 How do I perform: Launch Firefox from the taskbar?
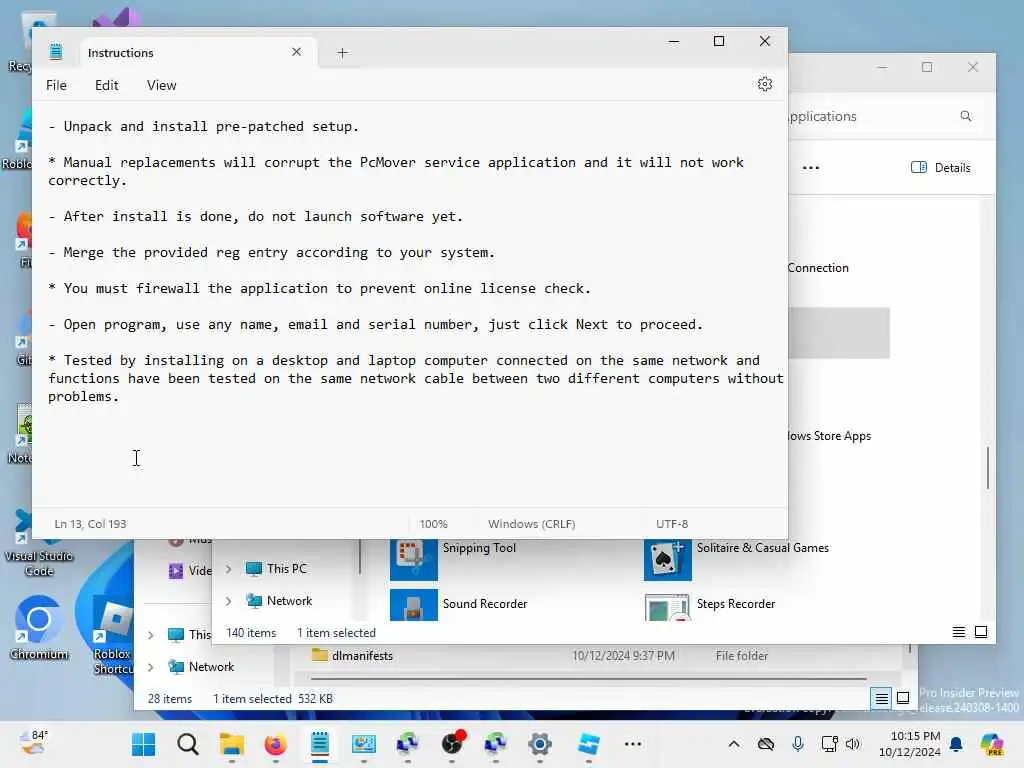pos(276,744)
